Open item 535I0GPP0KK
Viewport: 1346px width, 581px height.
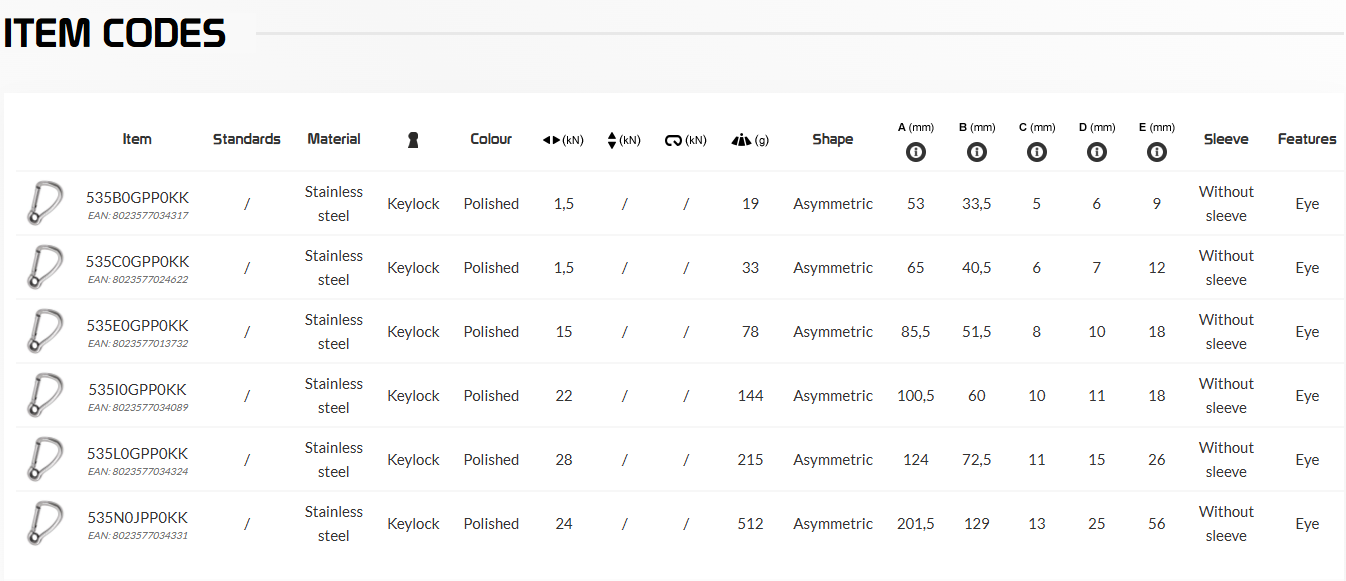[137, 390]
